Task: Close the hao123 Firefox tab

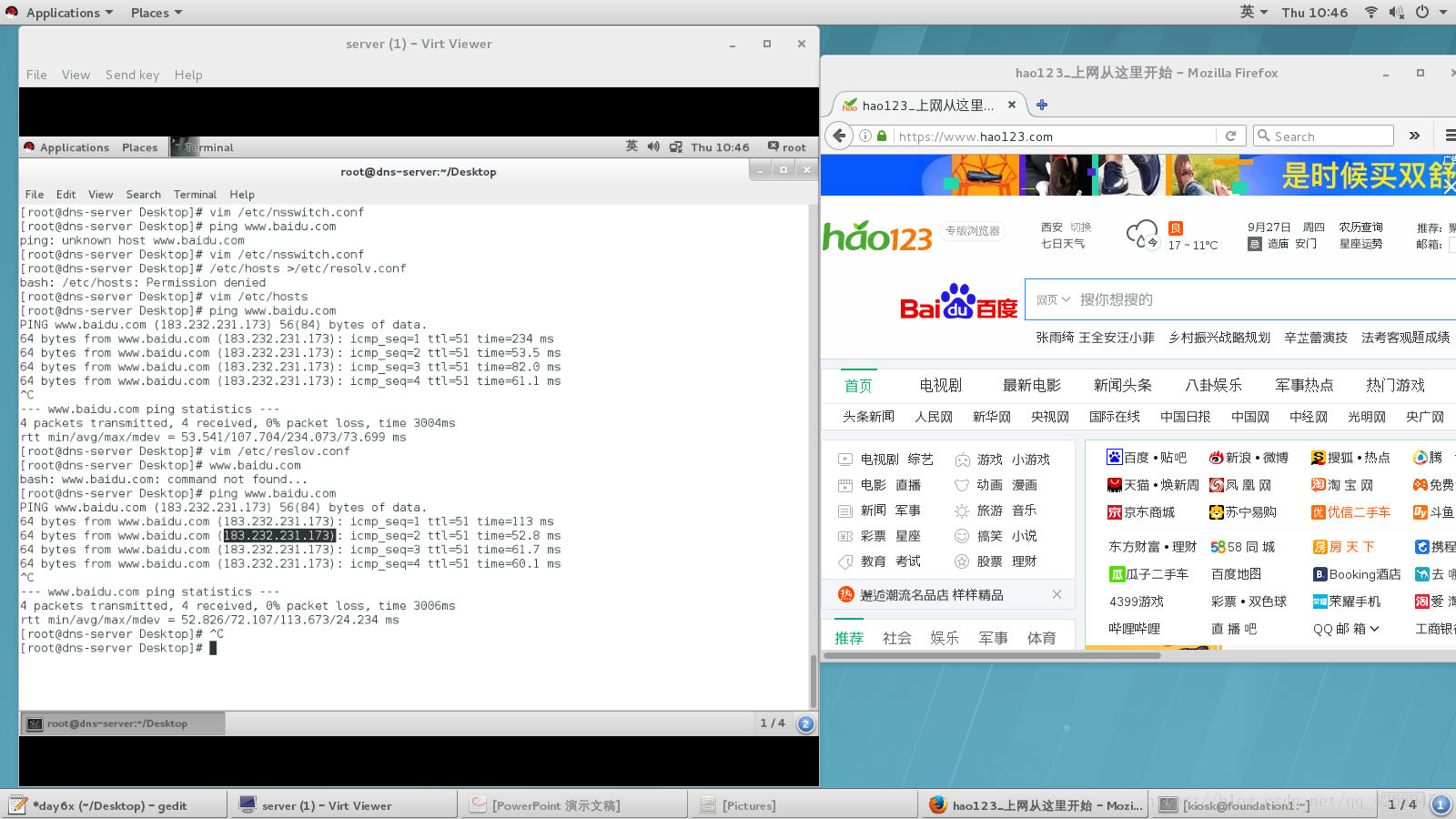Action: (x=1012, y=105)
